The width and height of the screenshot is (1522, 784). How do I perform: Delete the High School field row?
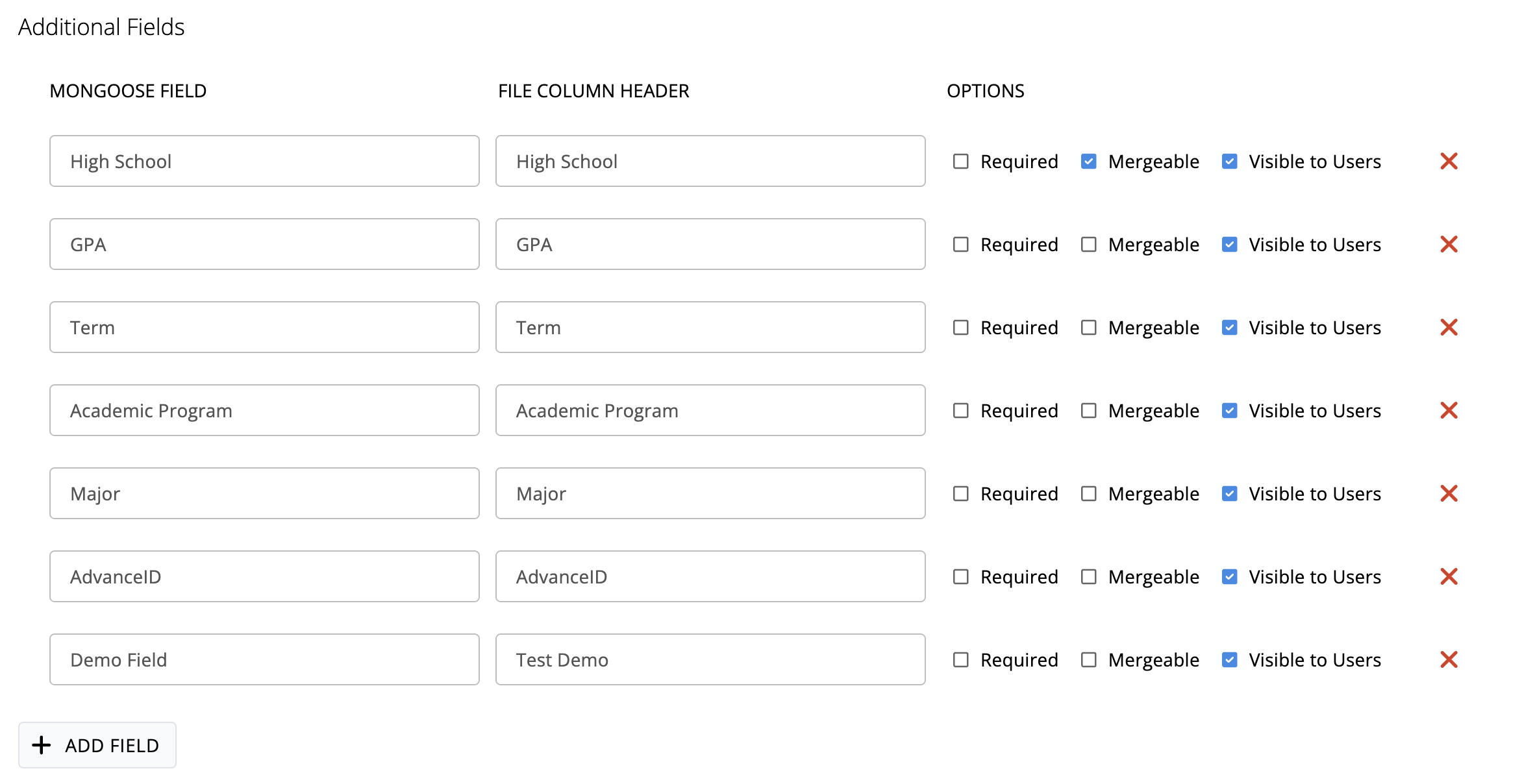coord(1449,161)
